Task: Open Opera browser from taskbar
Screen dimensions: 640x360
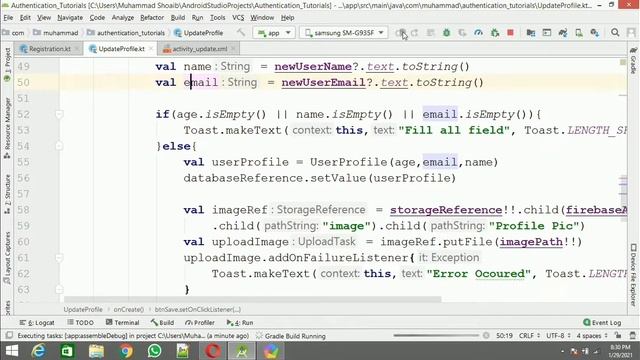Action: click(213, 351)
